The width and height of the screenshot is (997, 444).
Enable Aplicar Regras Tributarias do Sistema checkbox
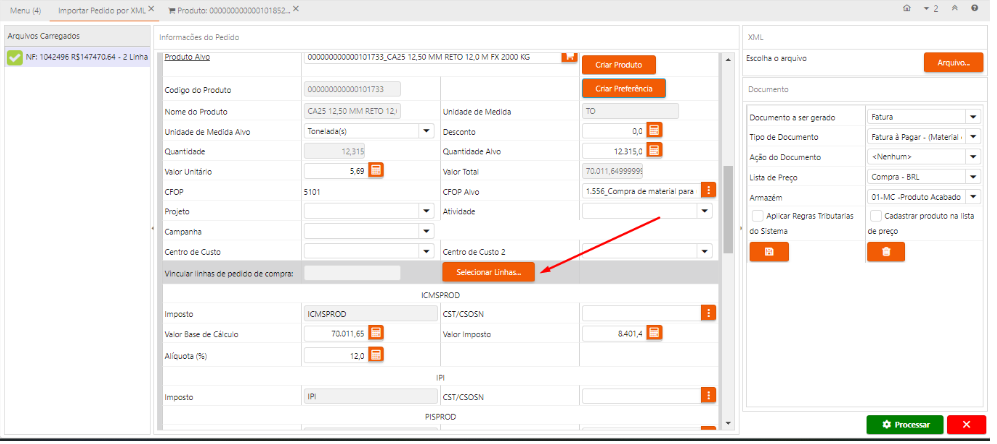[757, 216]
